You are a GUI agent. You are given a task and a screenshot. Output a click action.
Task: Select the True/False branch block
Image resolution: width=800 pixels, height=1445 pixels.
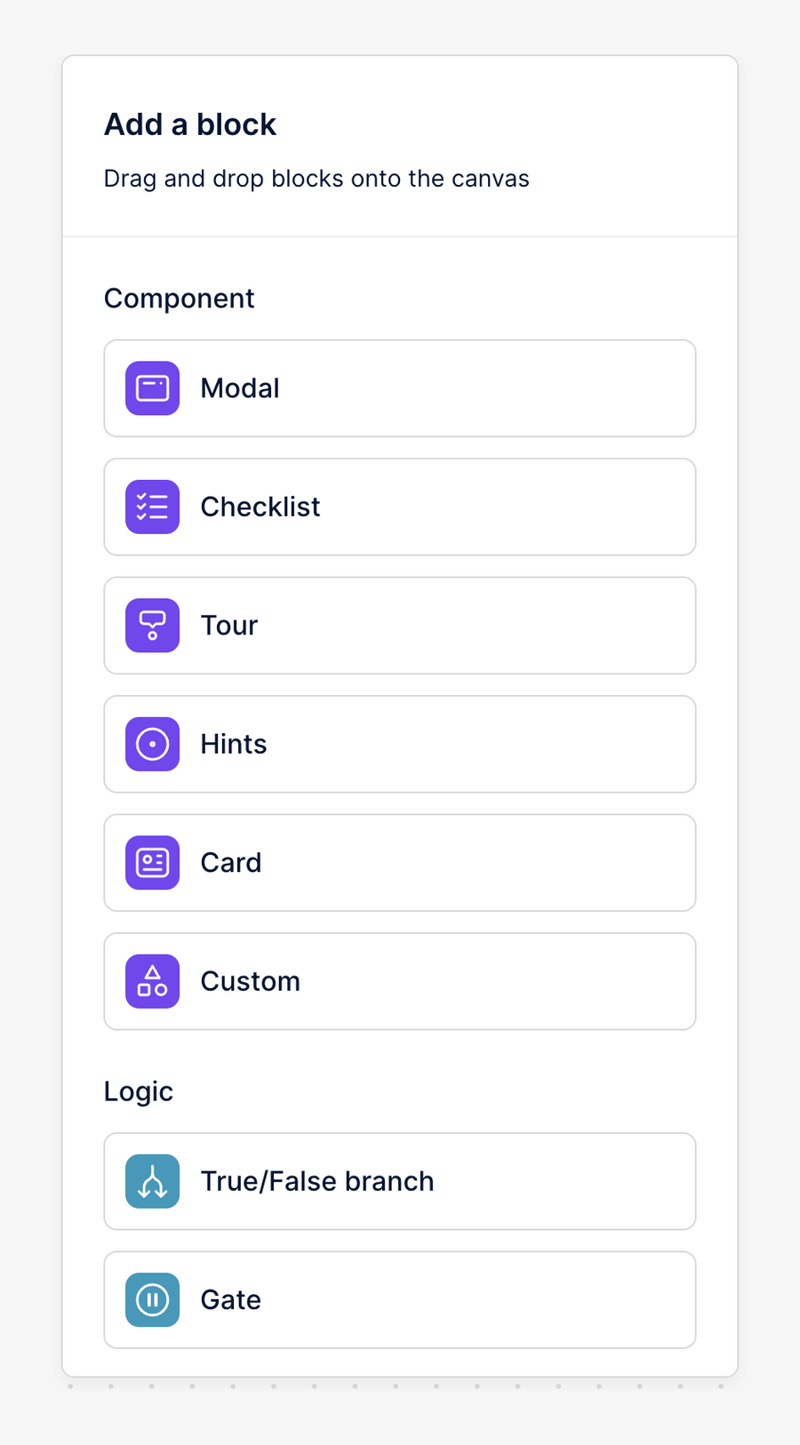400,1181
